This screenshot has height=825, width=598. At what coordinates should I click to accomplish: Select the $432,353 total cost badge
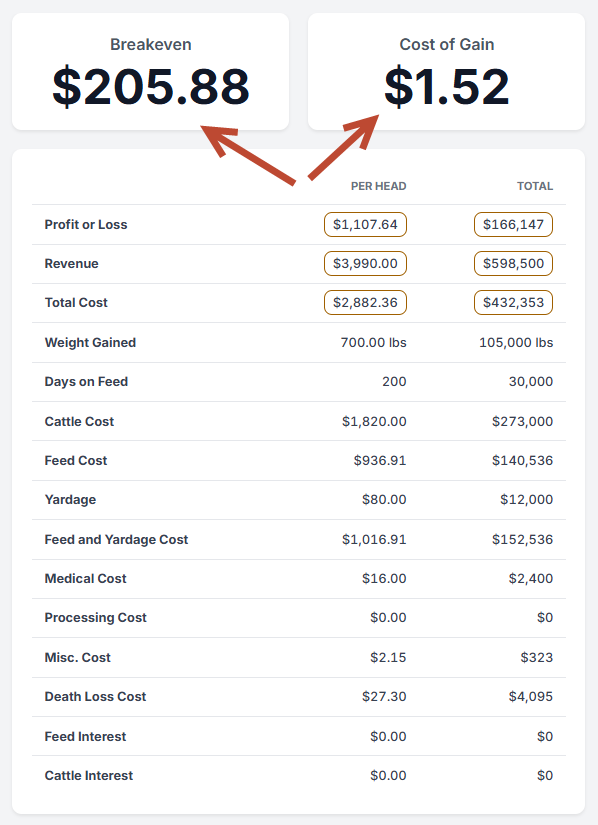513,302
